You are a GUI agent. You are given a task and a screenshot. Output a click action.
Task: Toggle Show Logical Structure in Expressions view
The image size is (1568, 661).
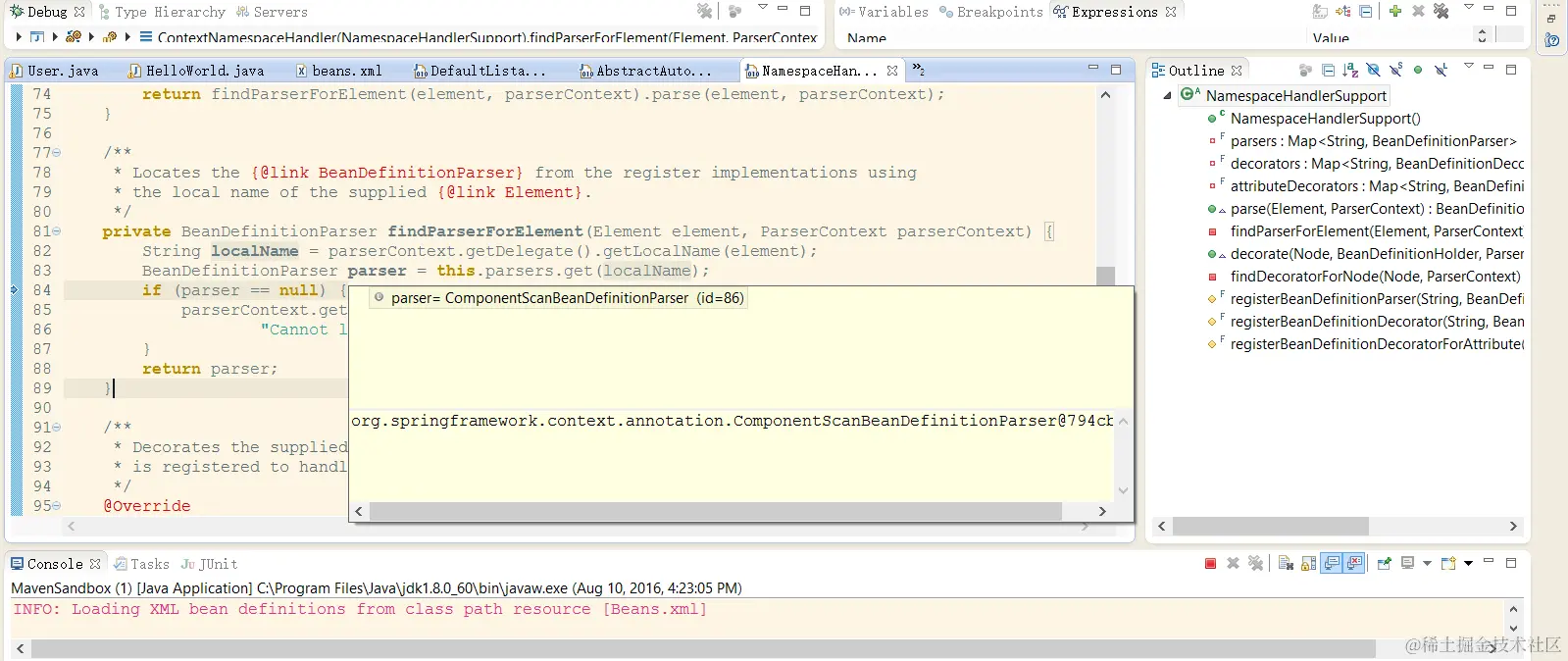point(1342,12)
